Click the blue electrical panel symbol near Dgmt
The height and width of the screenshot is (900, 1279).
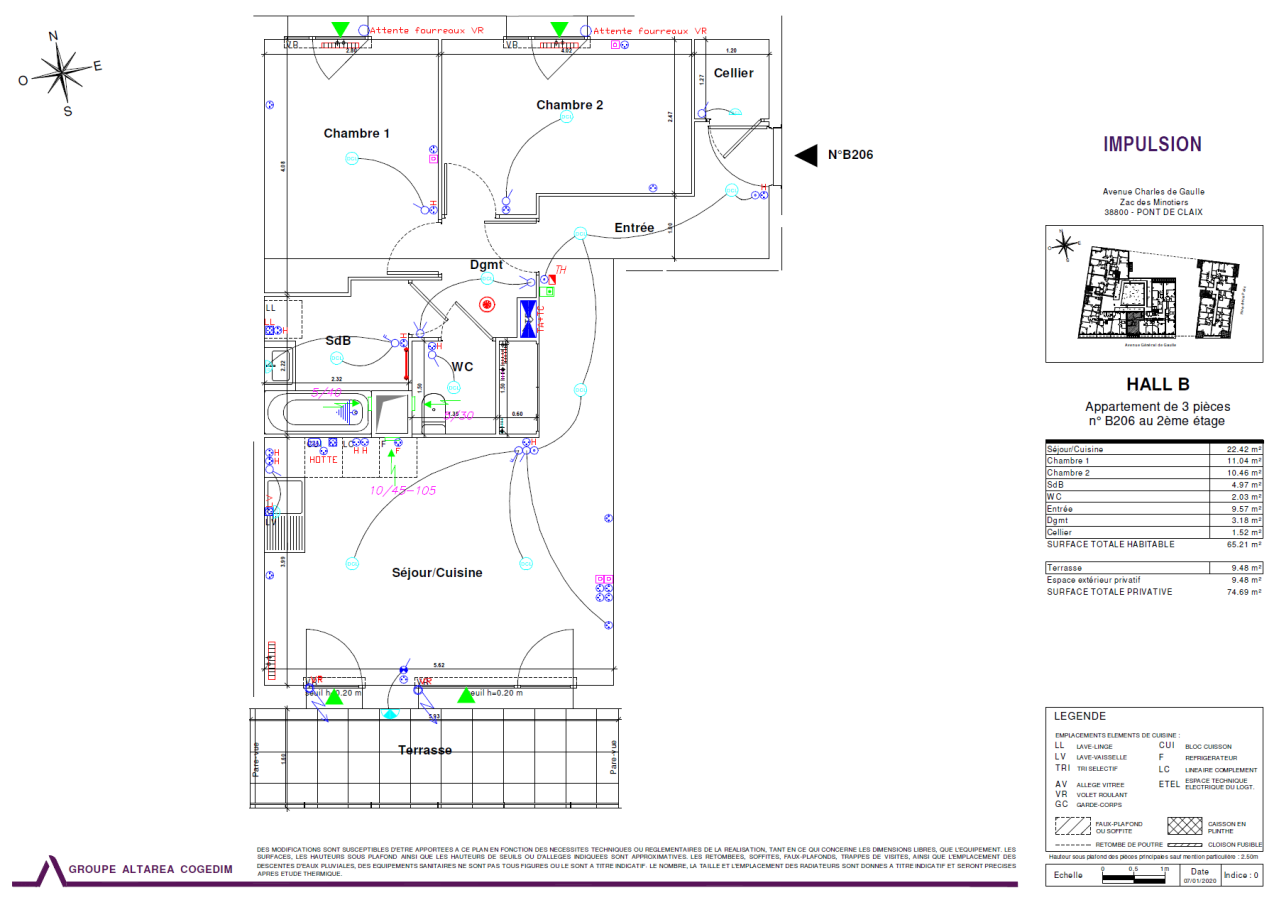click(527, 318)
